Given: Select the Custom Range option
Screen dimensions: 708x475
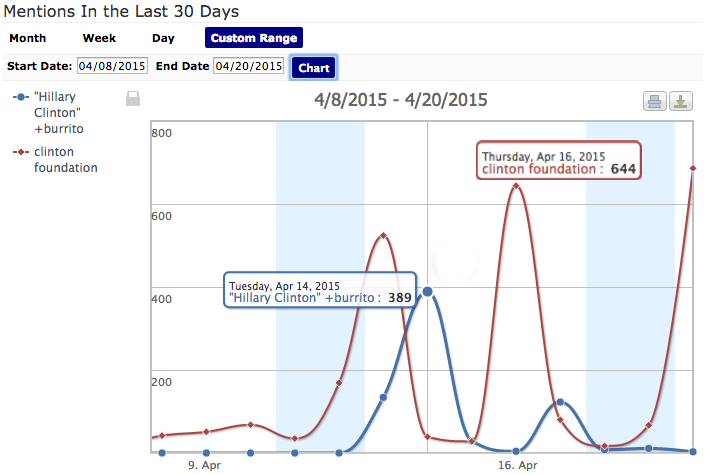Looking at the screenshot, I should pos(254,38).
